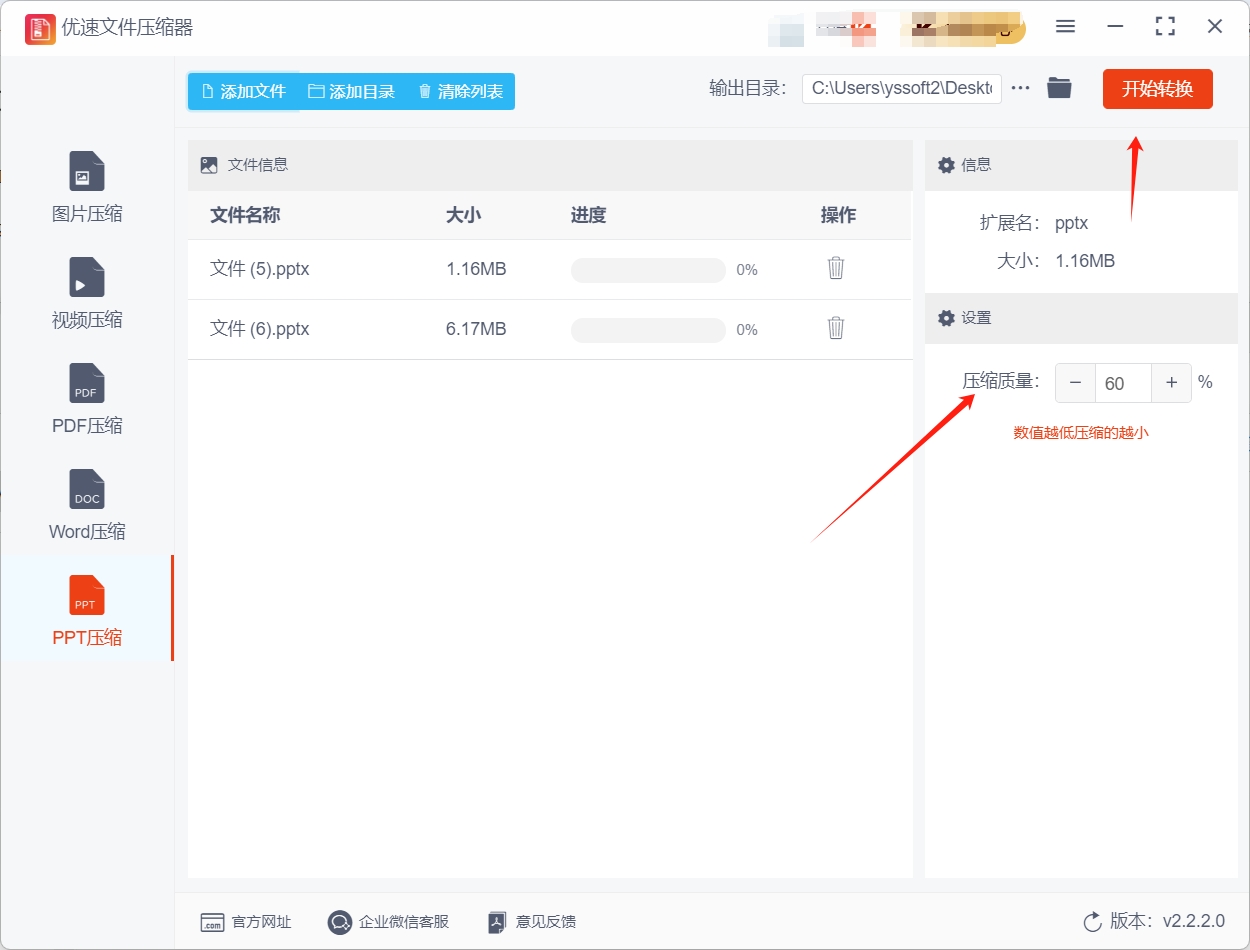Delete 文件 (5).pptx with its trash icon
The height and width of the screenshot is (950, 1250).
836,268
